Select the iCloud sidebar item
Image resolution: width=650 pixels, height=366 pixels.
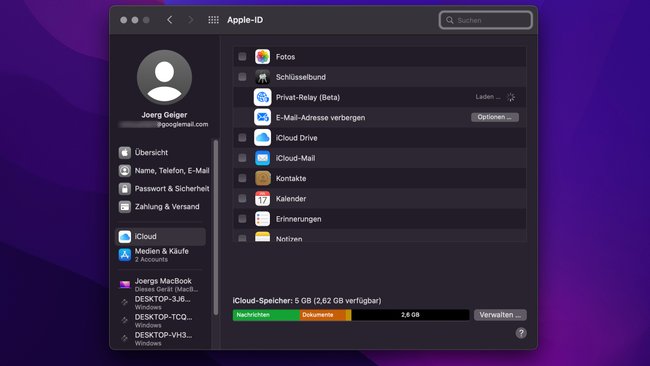[160, 236]
